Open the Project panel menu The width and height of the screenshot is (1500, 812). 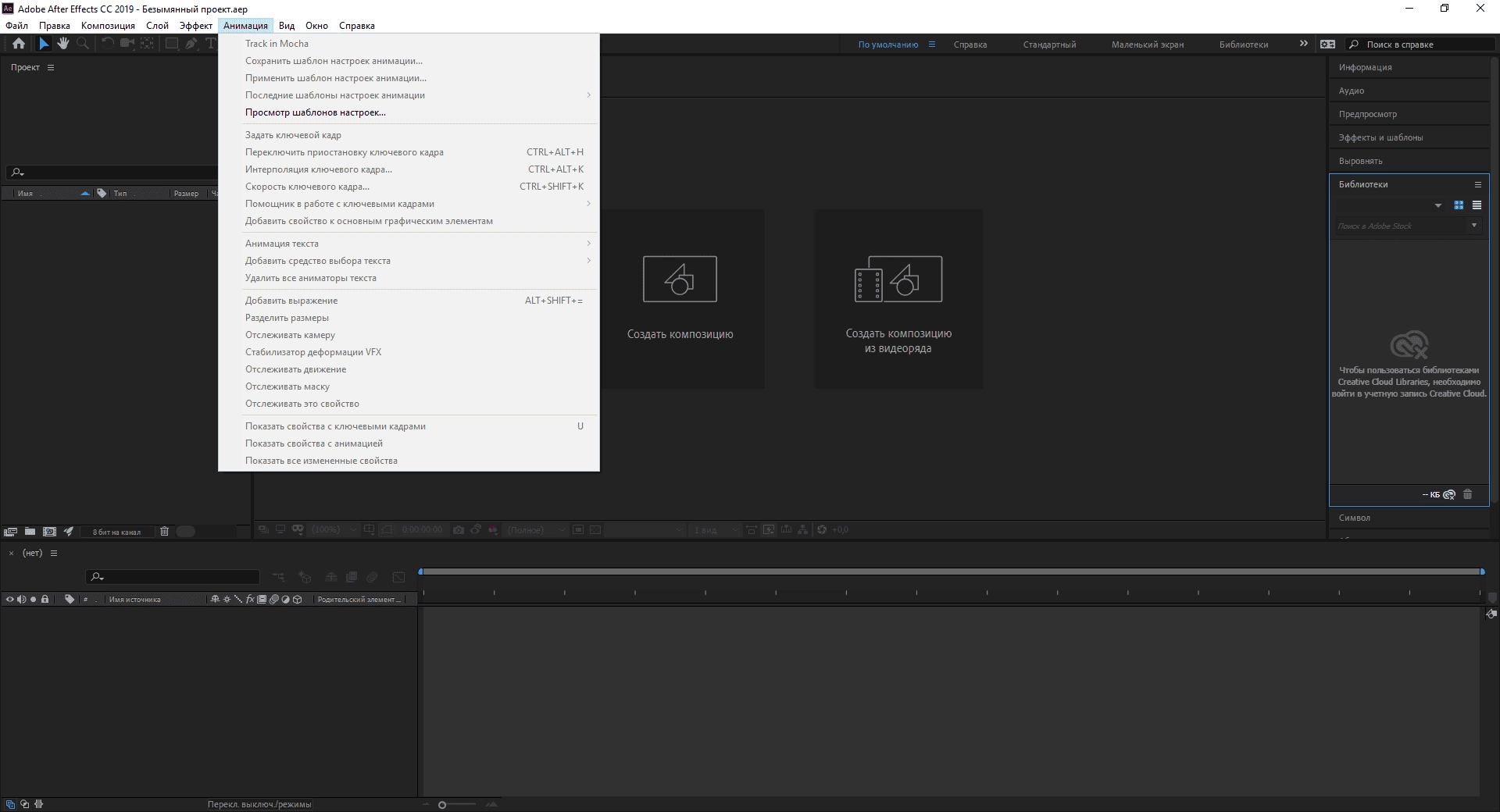tap(51, 67)
